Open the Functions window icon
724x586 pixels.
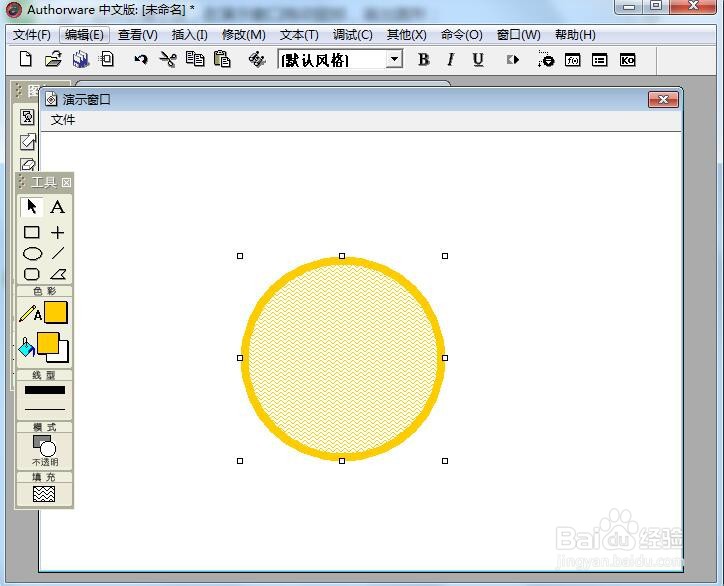pos(573,60)
